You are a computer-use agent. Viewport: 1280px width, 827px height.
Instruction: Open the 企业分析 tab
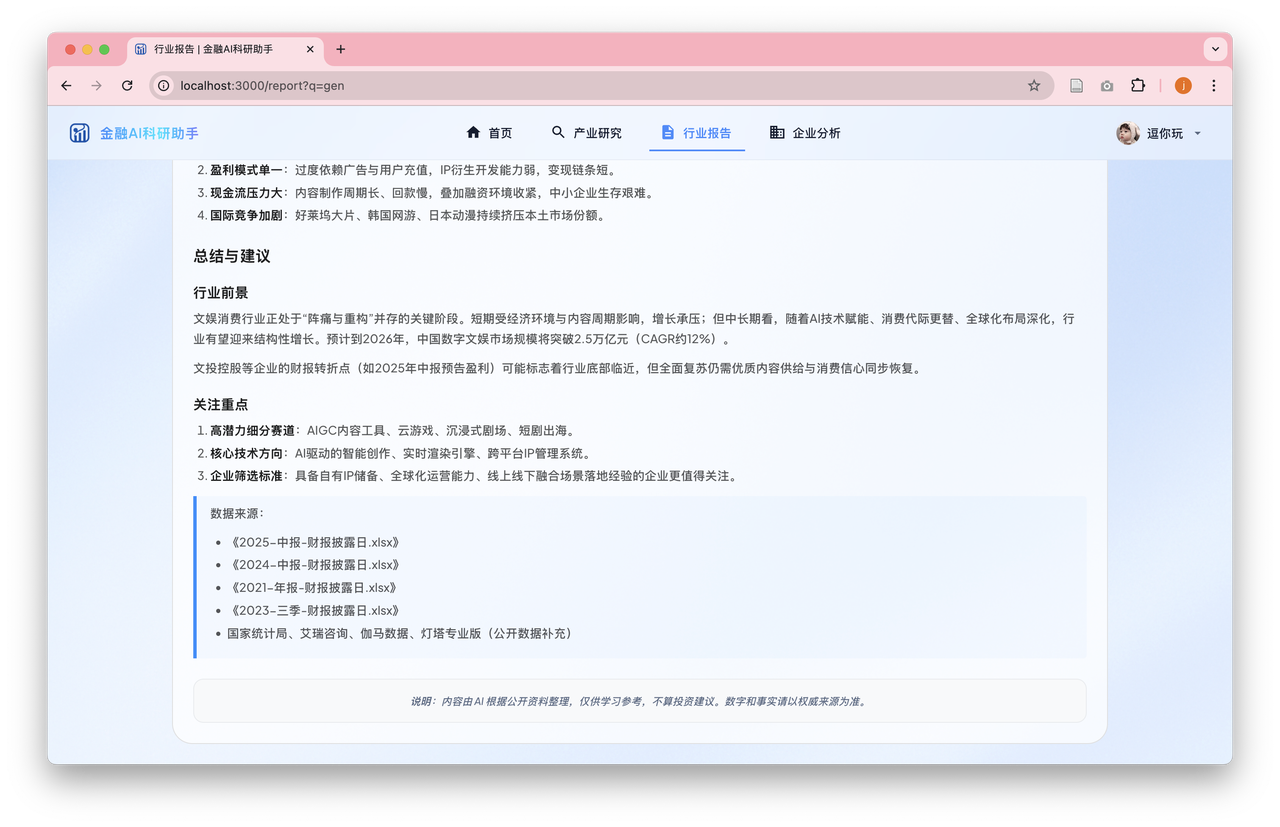(x=805, y=133)
